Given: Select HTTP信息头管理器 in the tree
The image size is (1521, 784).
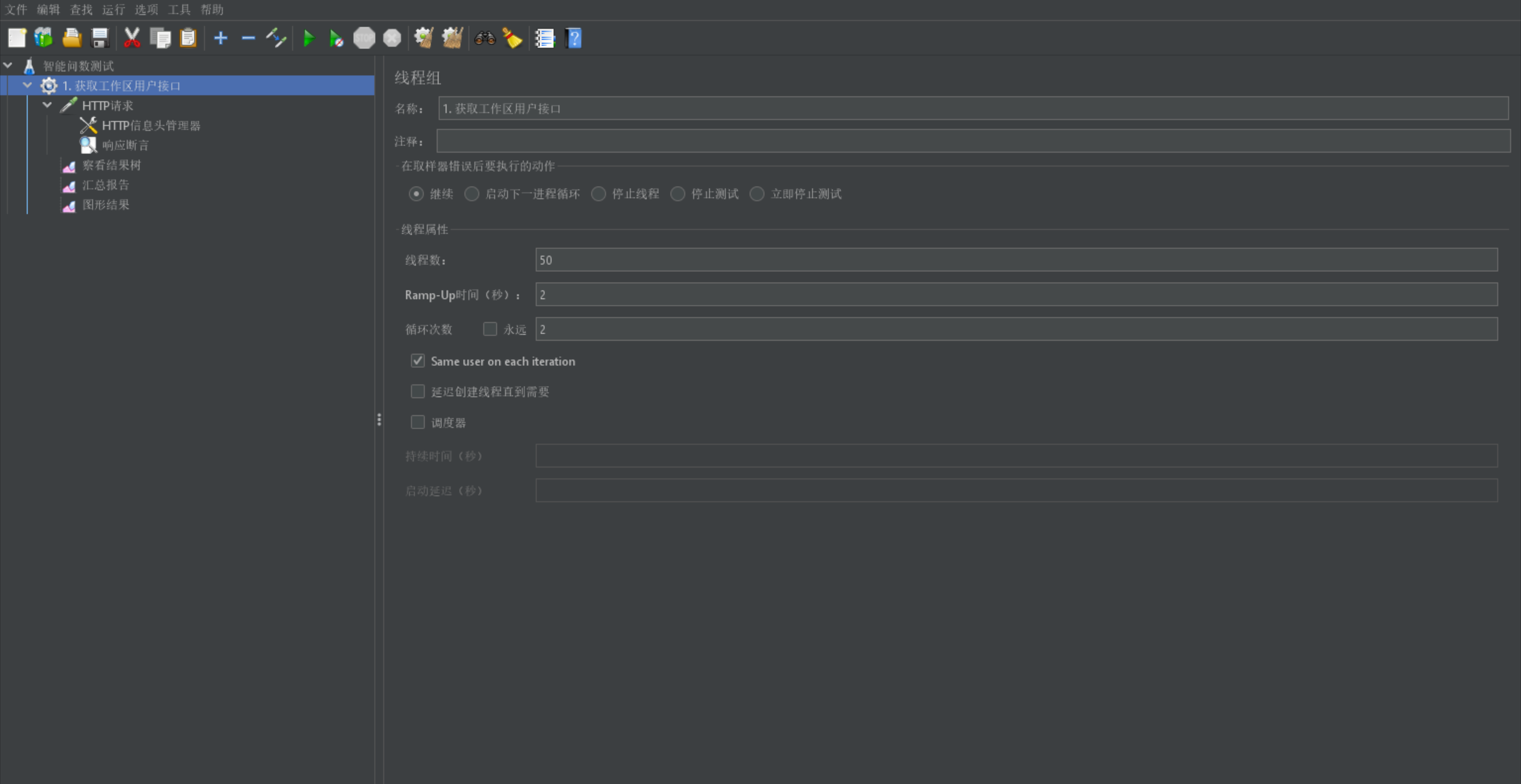Looking at the screenshot, I should [151, 125].
